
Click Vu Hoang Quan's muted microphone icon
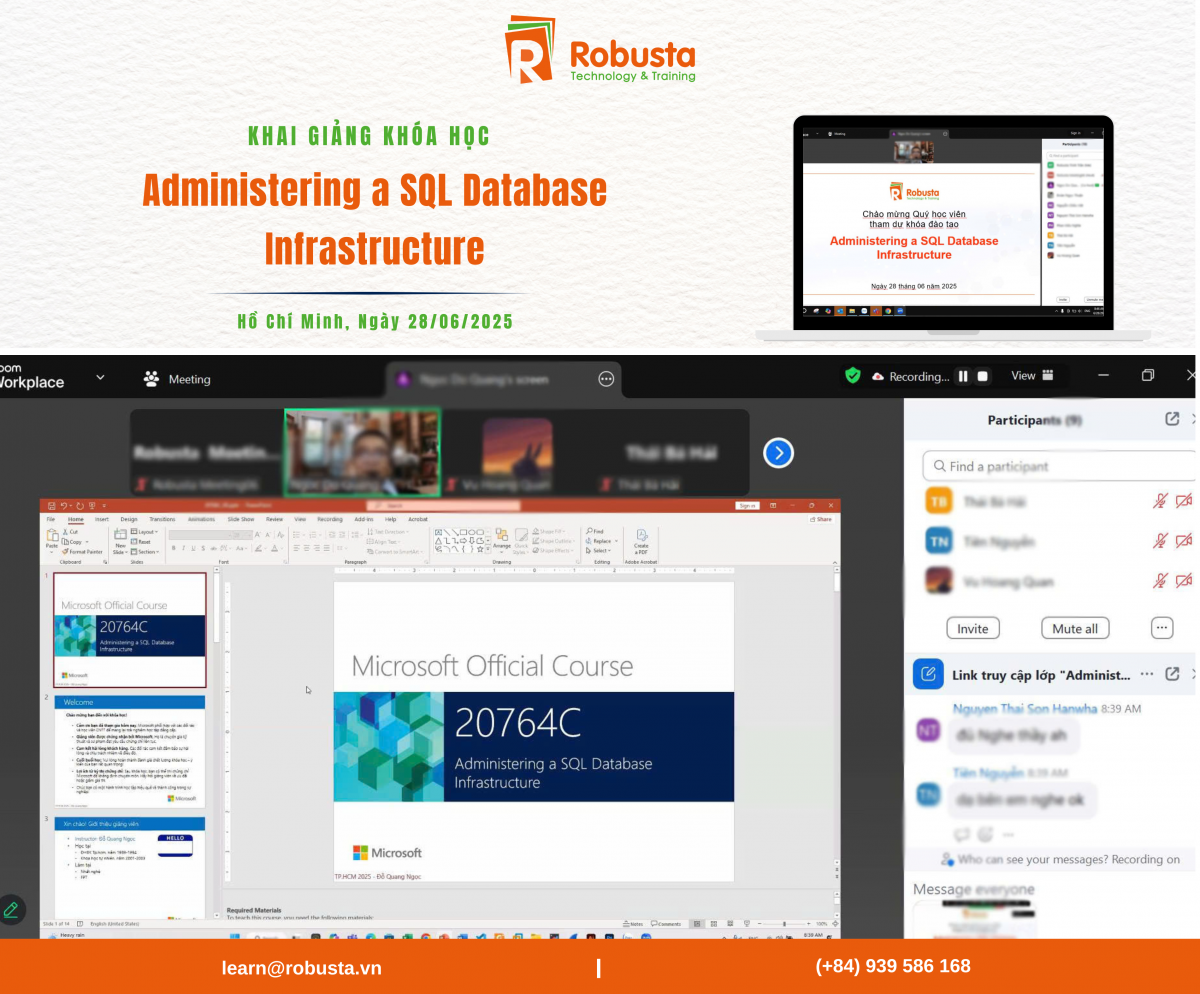pyautogui.click(x=1160, y=580)
